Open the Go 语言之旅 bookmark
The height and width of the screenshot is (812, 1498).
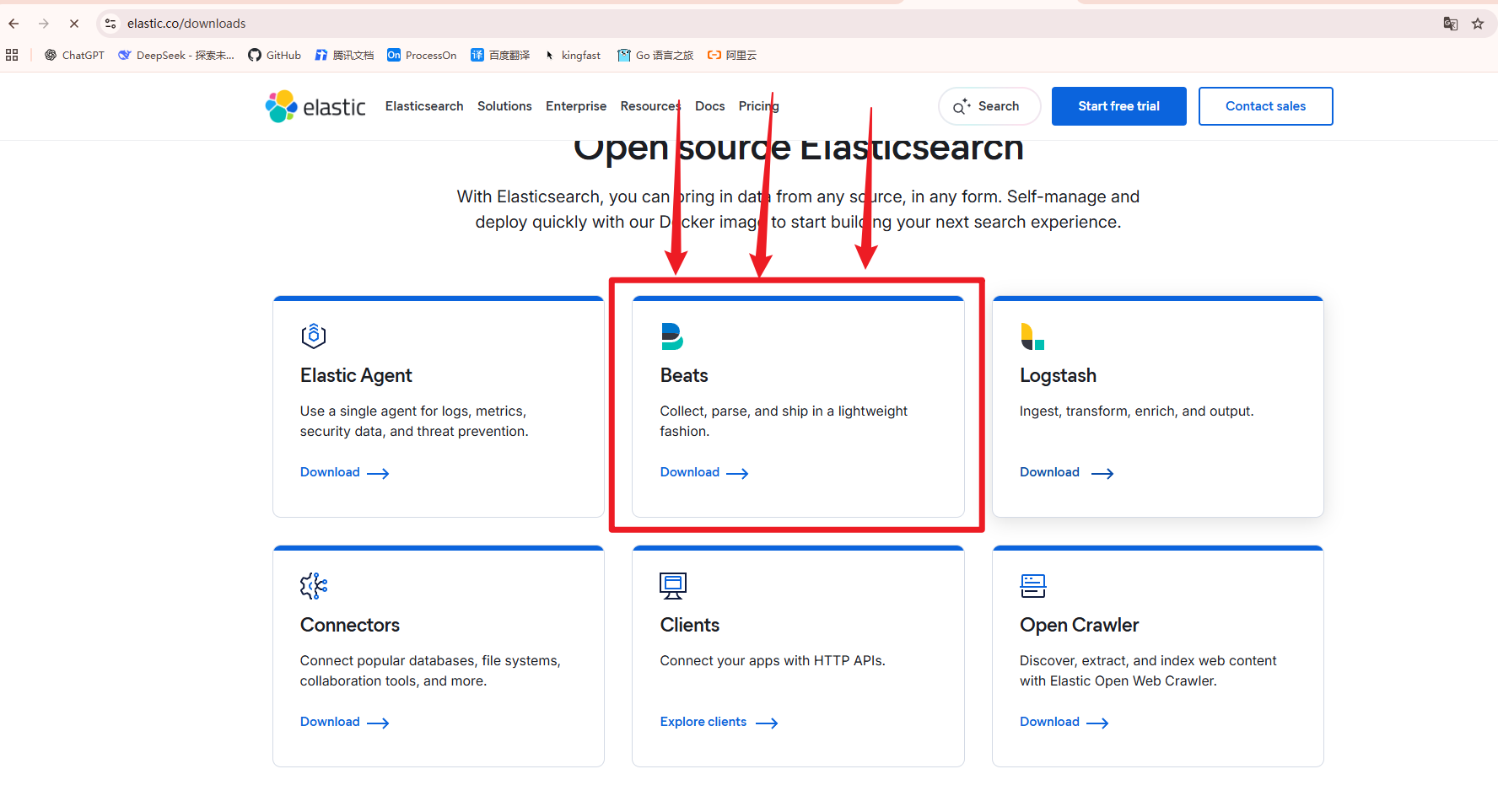[655, 55]
